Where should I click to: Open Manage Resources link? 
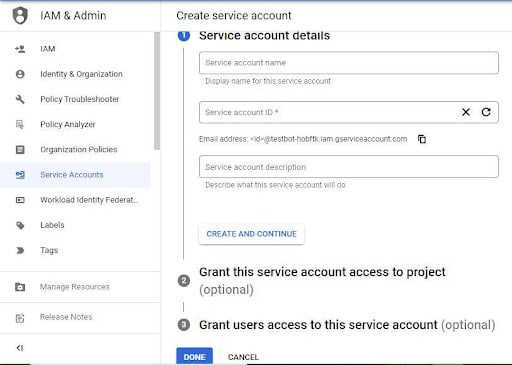(x=75, y=287)
